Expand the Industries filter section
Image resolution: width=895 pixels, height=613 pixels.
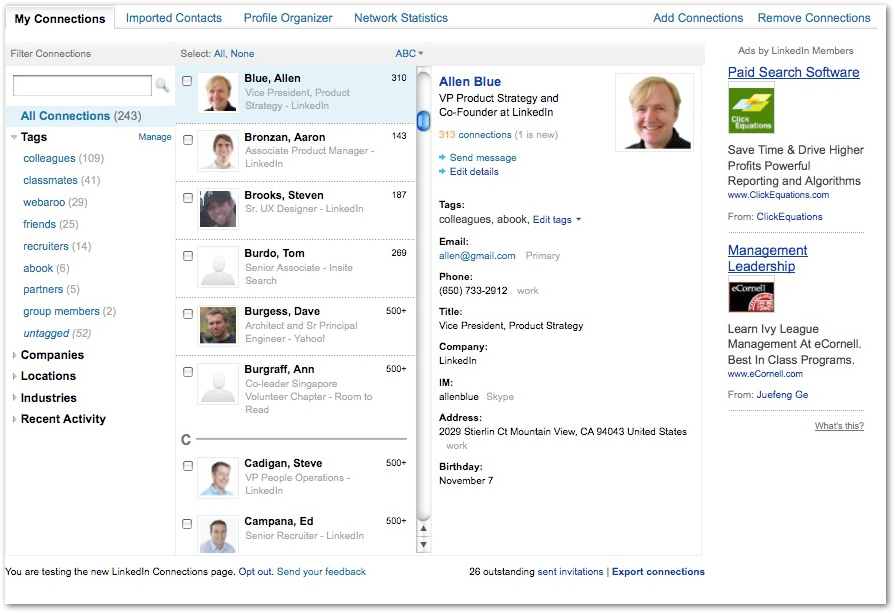pos(14,398)
